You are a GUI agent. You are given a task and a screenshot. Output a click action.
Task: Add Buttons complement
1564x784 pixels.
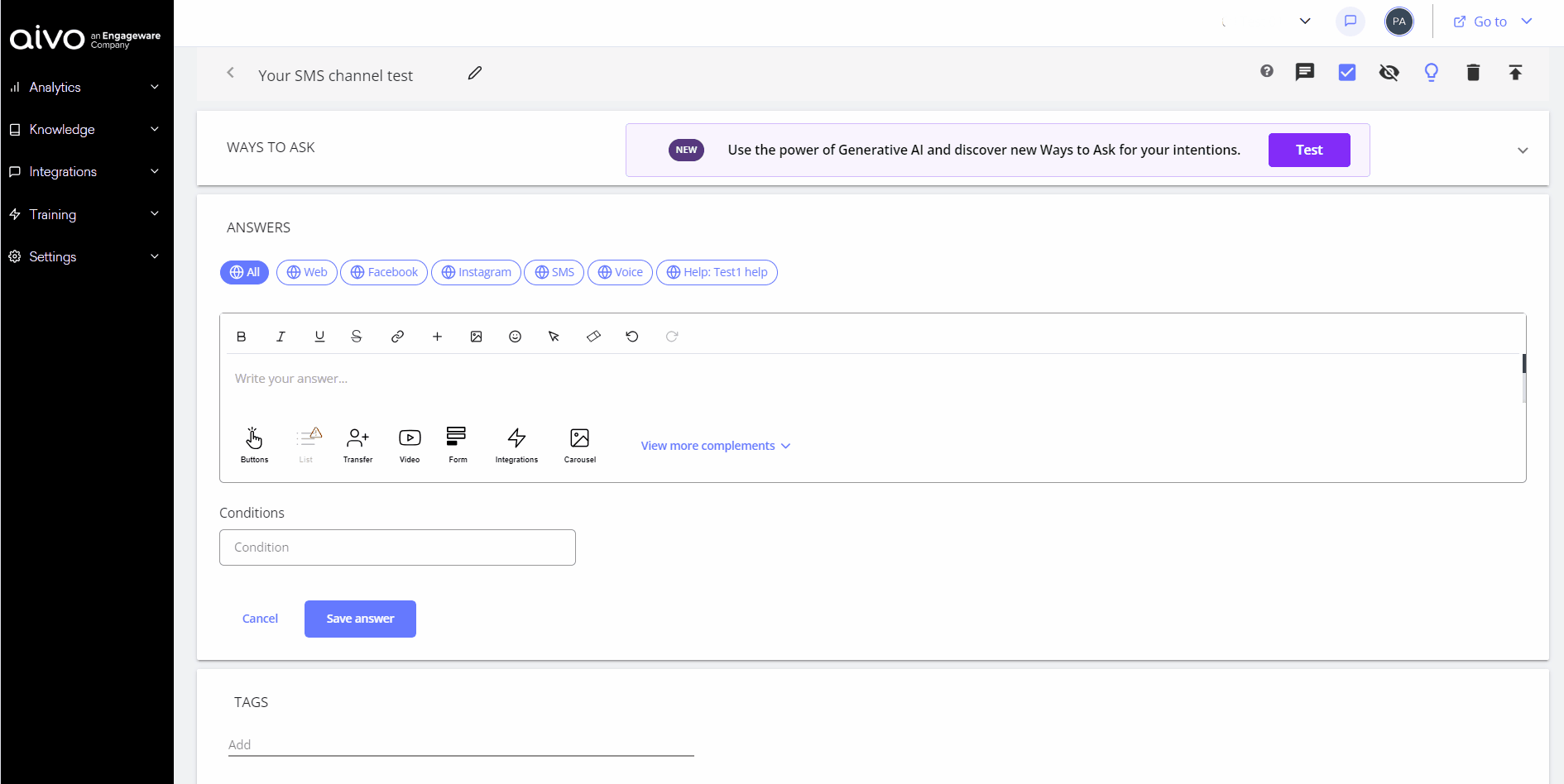[x=254, y=445]
